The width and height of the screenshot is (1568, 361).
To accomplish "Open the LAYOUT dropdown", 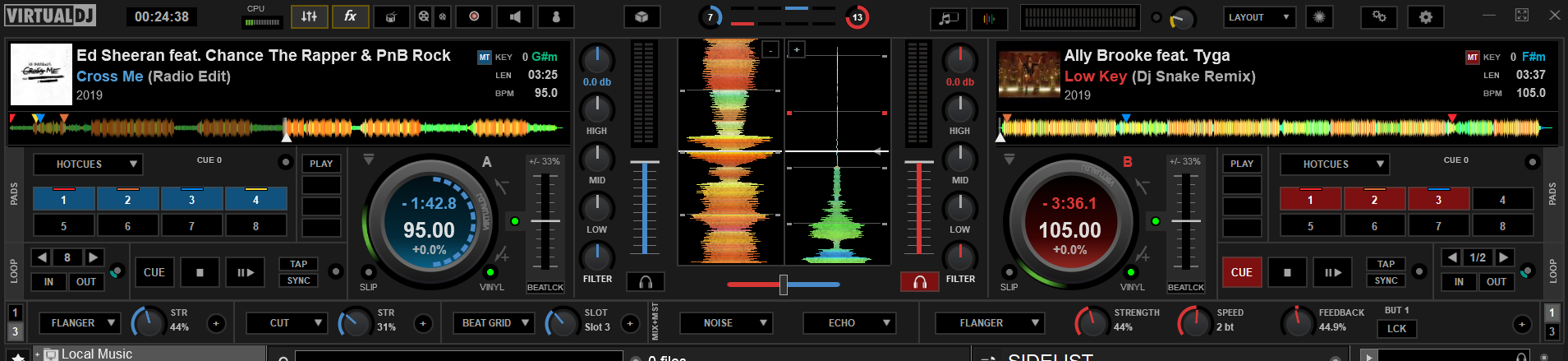I will pos(1259,17).
